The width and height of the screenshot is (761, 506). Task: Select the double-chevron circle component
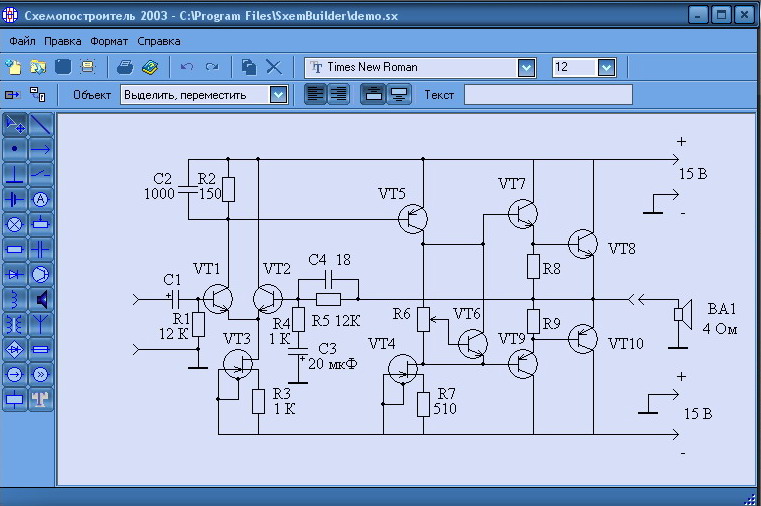41,375
